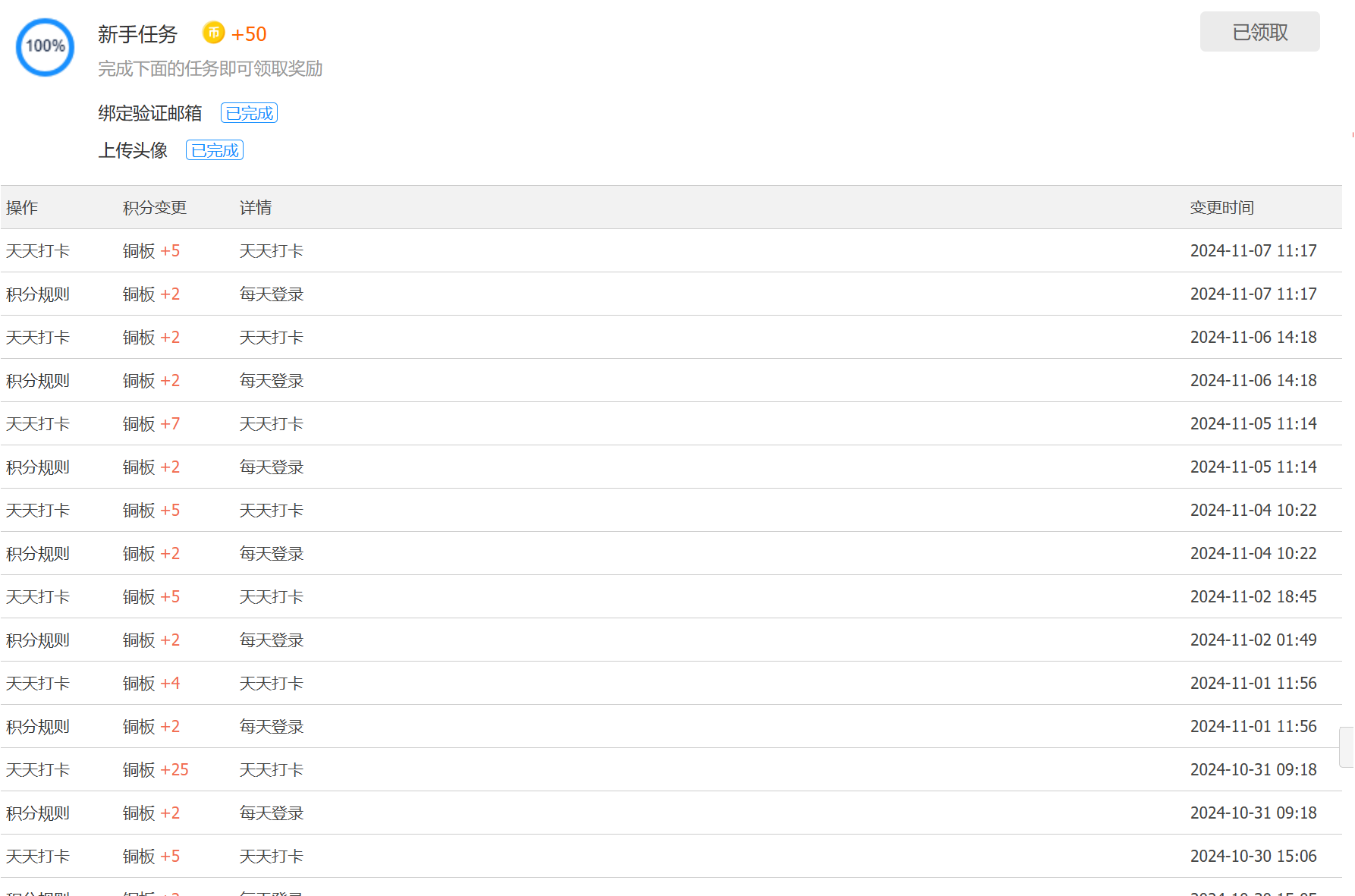1355x896 pixels.
Task: Click the 详情 column header
Action: pyautogui.click(x=256, y=207)
